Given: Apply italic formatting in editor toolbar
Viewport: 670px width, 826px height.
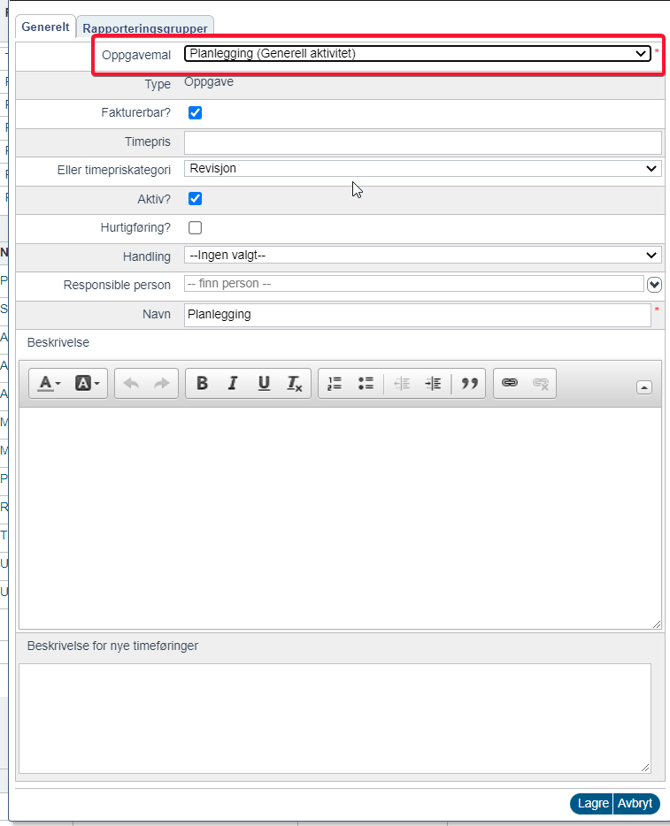Looking at the screenshot, I should tap(233, 384).
